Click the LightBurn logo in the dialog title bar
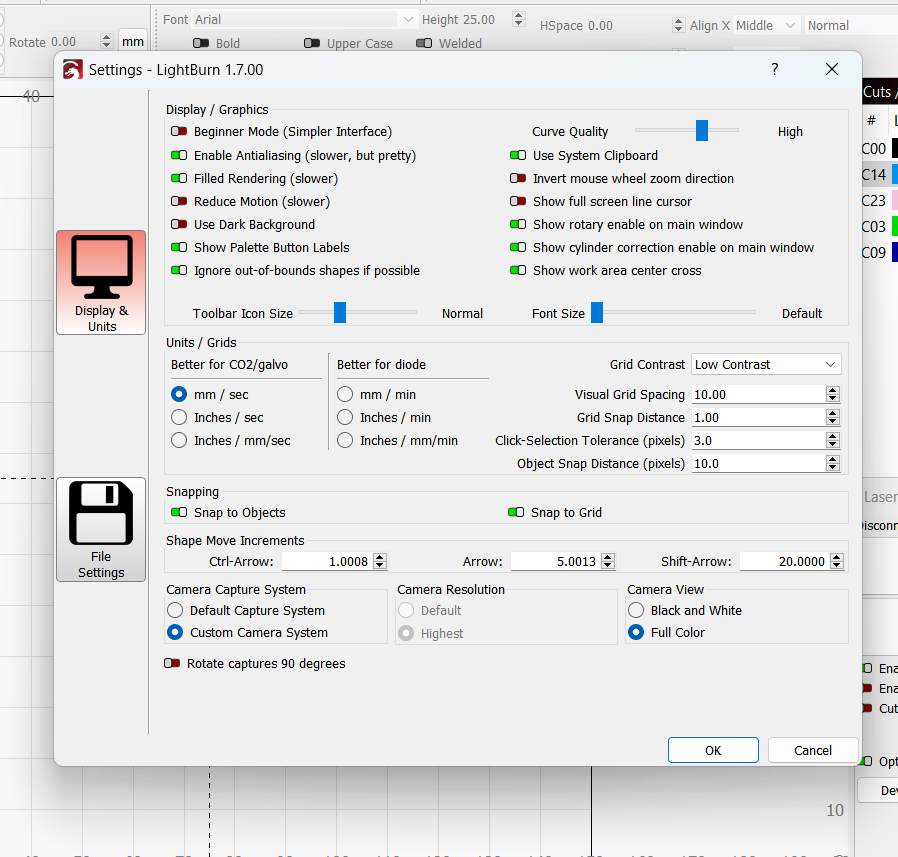898x857 pixels. (x=73, y=70)
